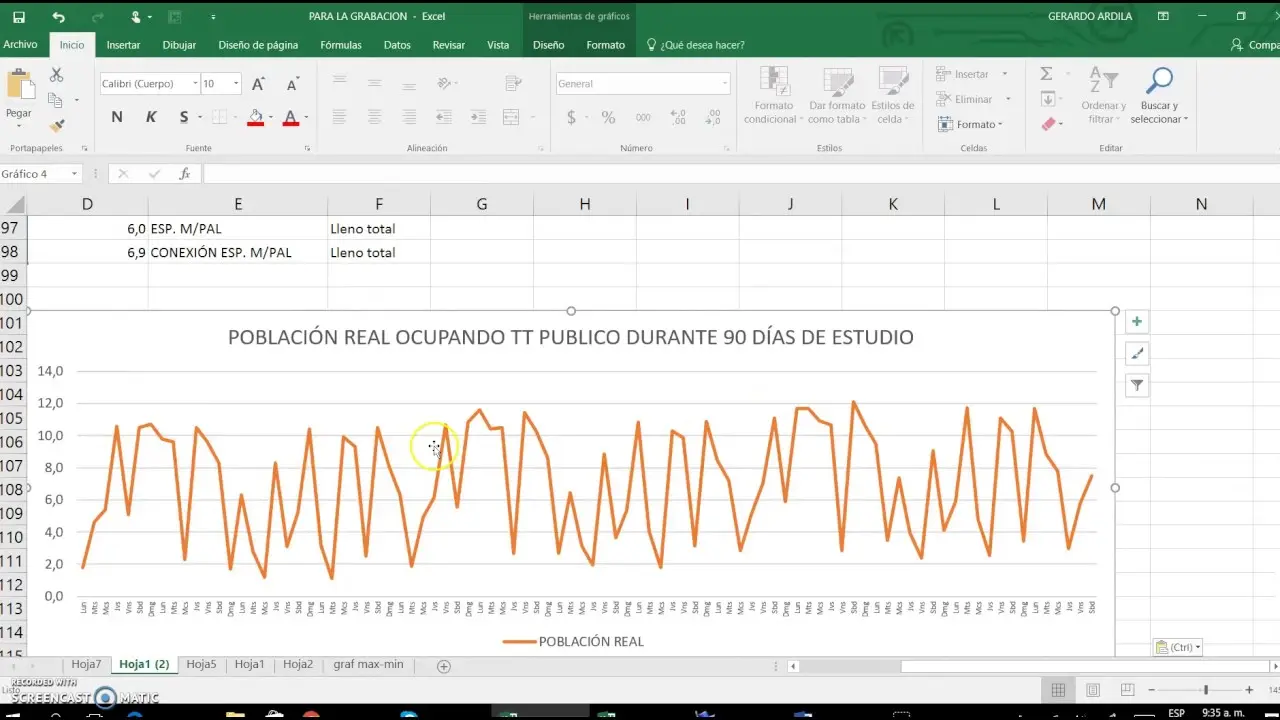Toggle chart elements with the plus button
Viewport: 1280px width, 720px height.
[x=1136, y=321]
